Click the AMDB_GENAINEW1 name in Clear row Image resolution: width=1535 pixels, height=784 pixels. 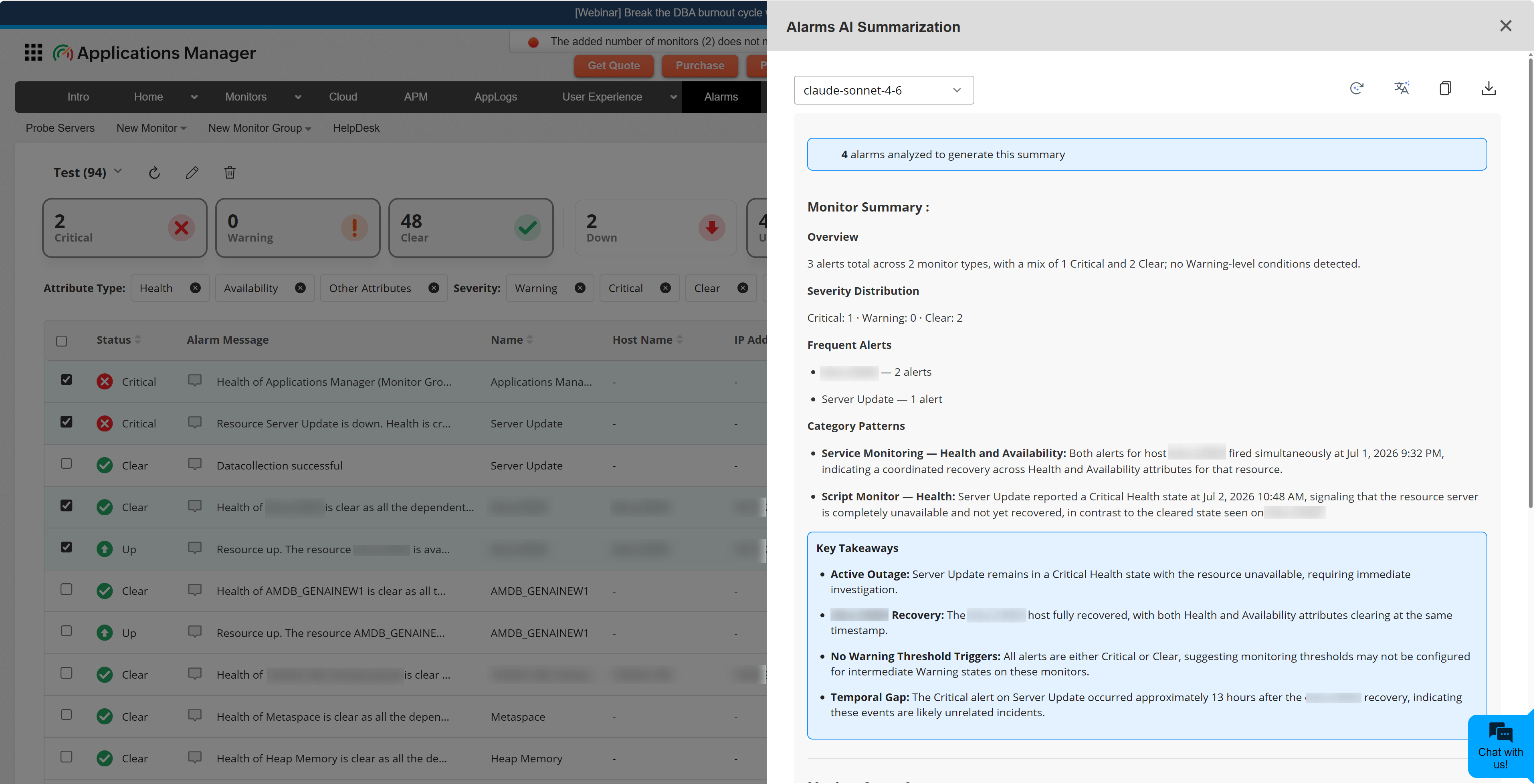coord(539,591)
